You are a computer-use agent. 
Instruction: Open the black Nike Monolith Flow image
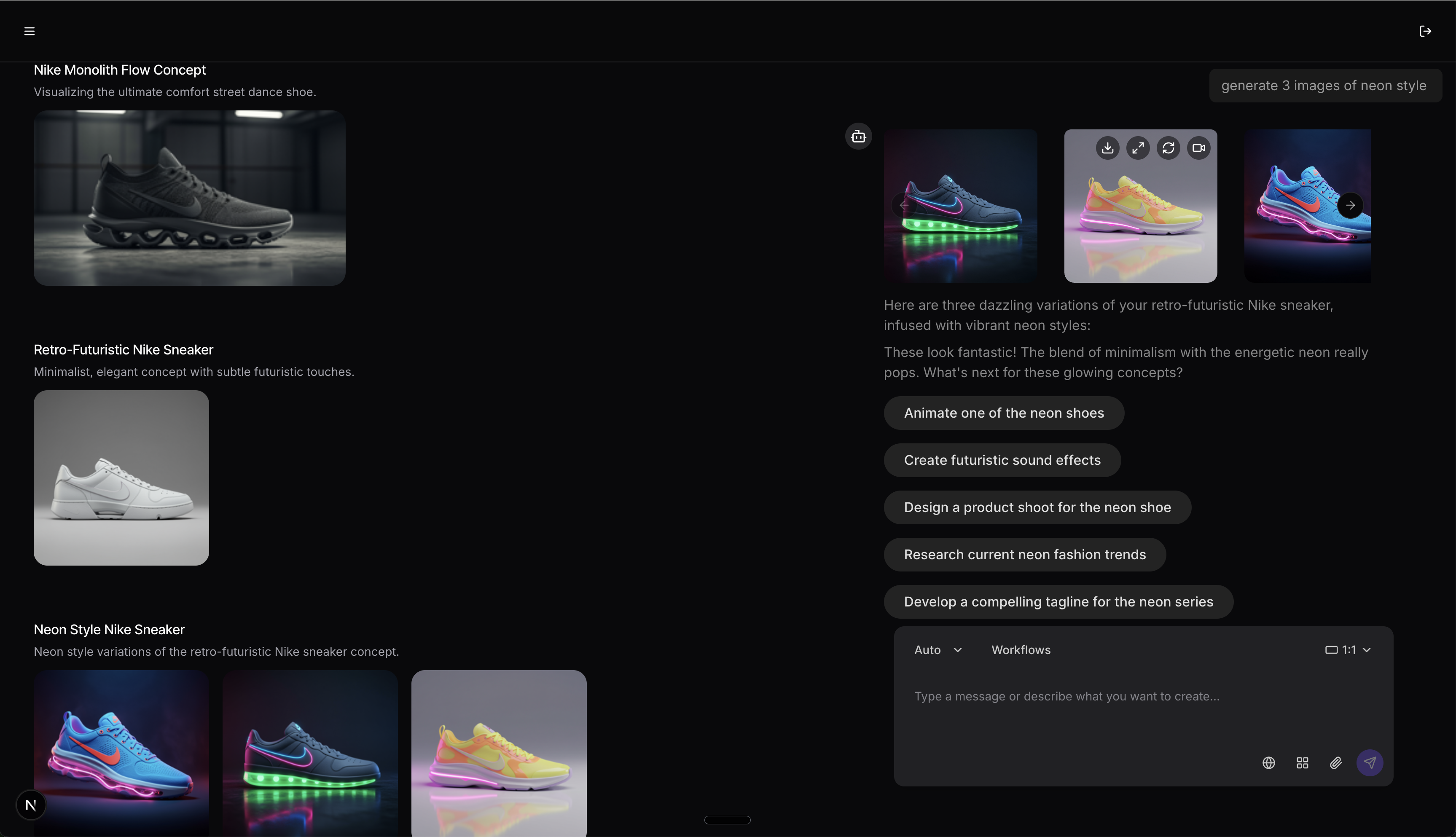[x=190, y=198]
